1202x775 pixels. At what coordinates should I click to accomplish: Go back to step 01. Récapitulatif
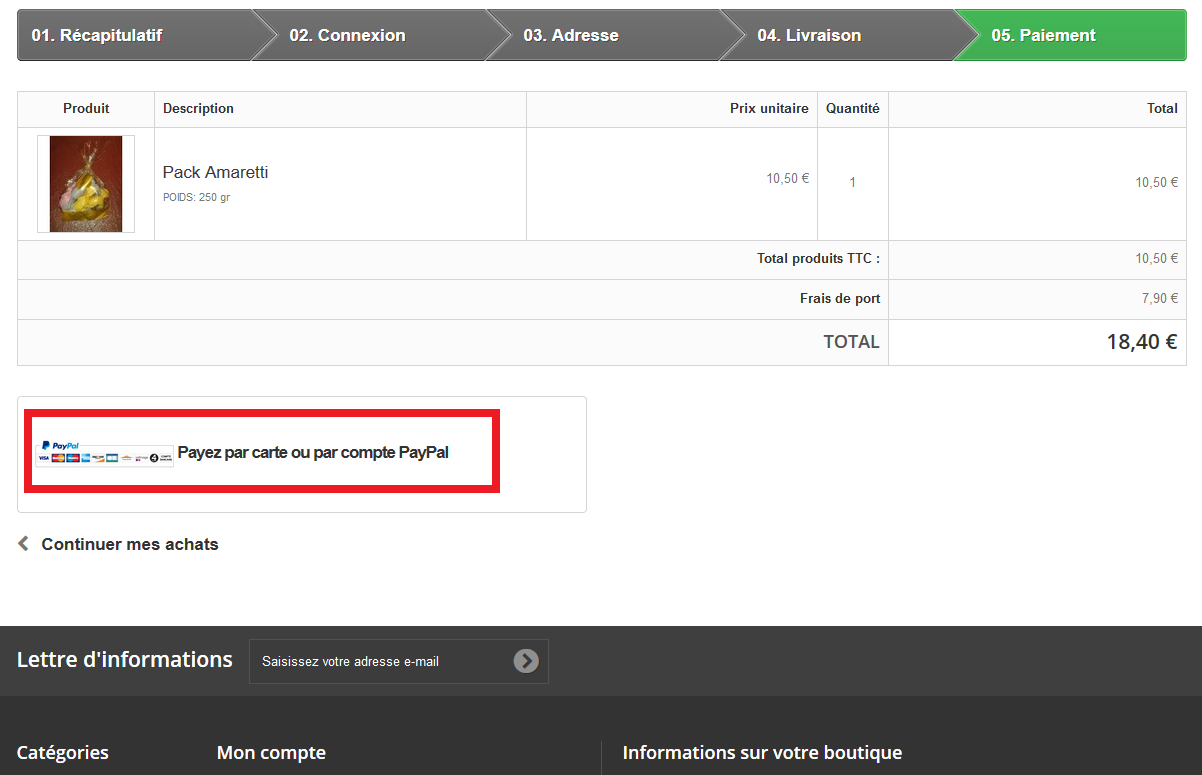coord(97,35)
